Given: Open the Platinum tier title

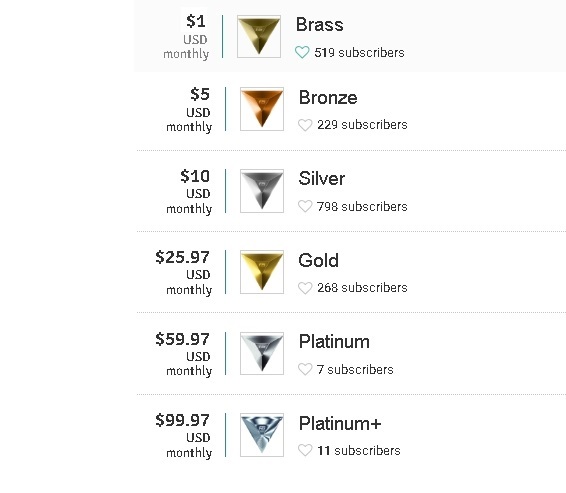Looking at the screenshot, I should 334,341.
